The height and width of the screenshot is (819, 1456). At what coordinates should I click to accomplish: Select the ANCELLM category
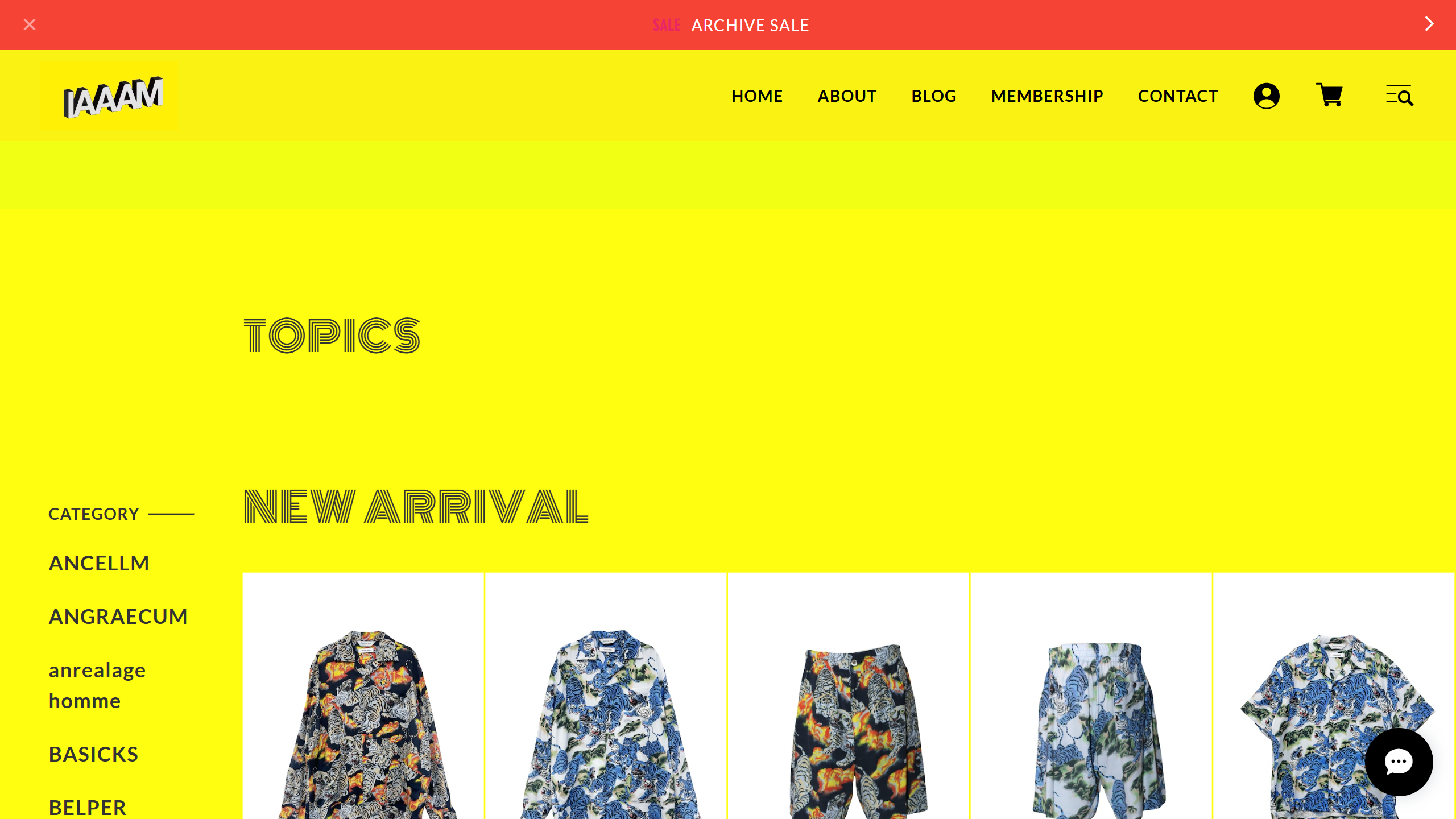coord(99,563)
